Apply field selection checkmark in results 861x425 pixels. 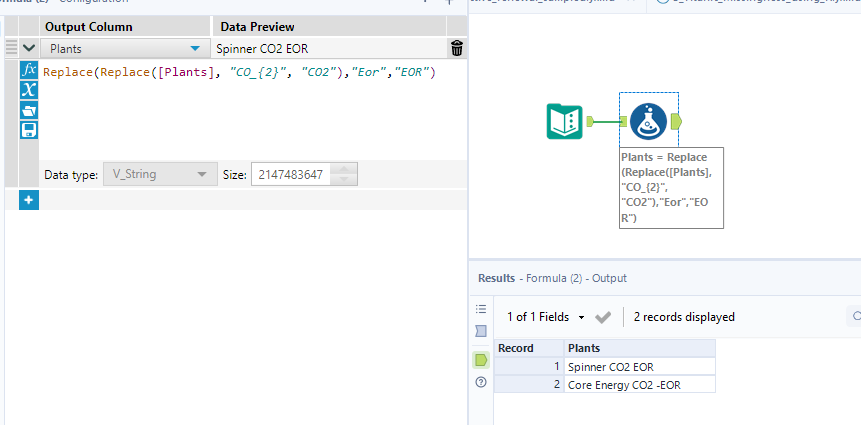[x=602, y=317]
